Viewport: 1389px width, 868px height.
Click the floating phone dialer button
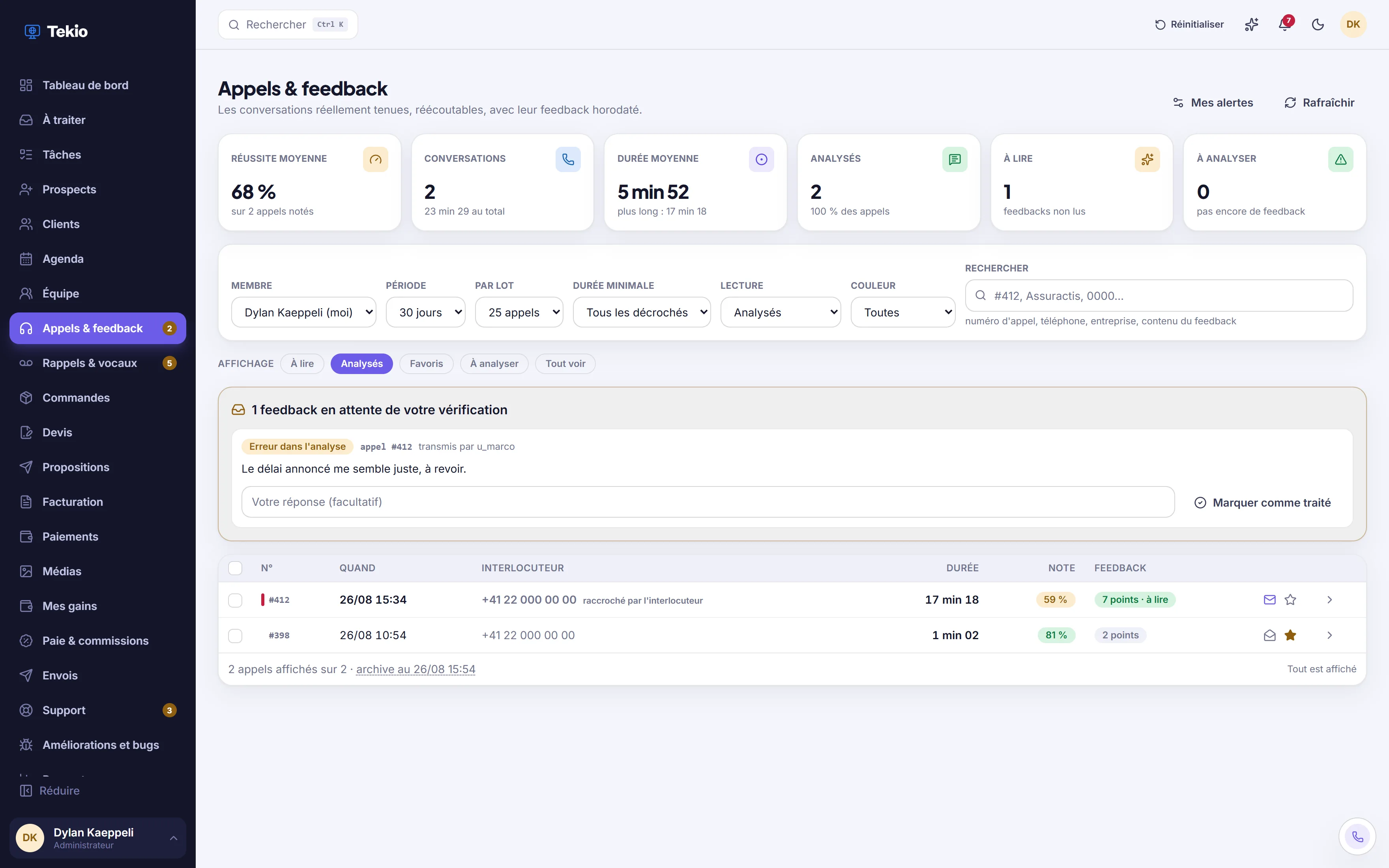point(1357,836)
